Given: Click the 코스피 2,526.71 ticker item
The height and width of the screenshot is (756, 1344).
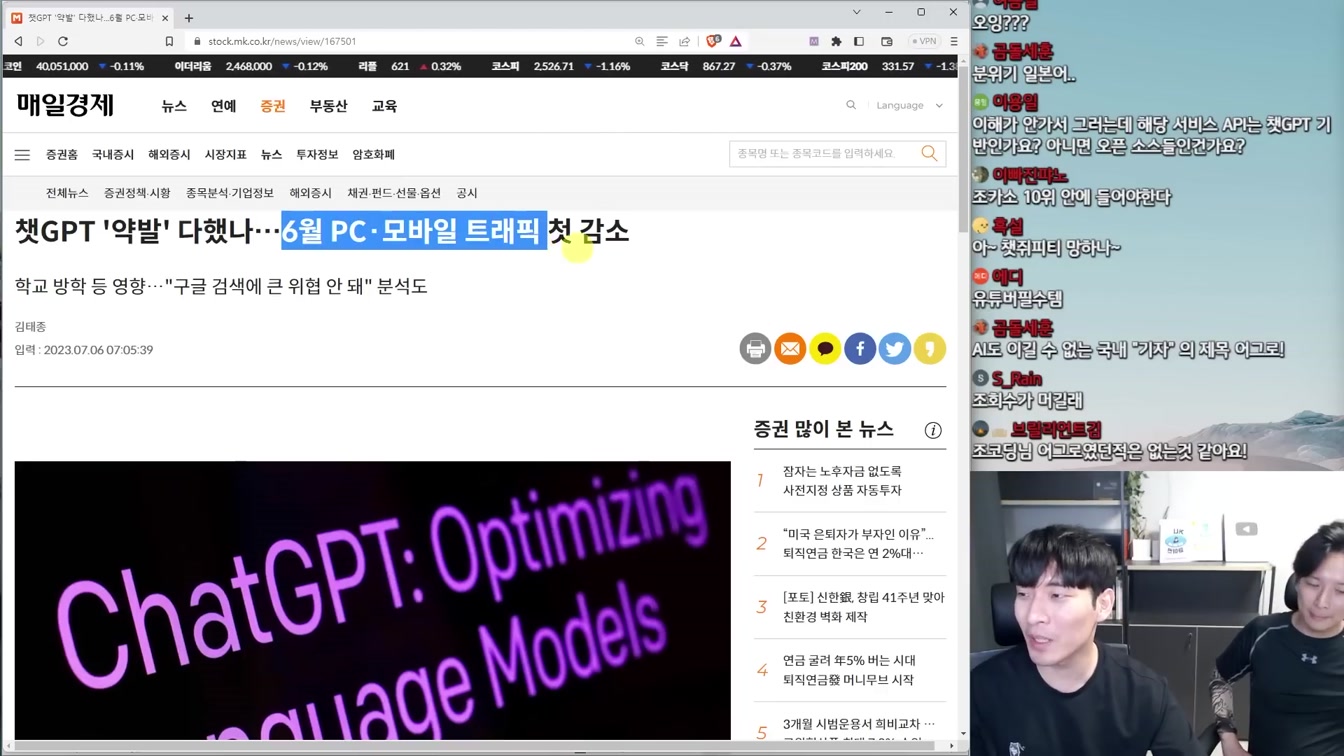Looking at the screenshot, I should coord(560,66).
